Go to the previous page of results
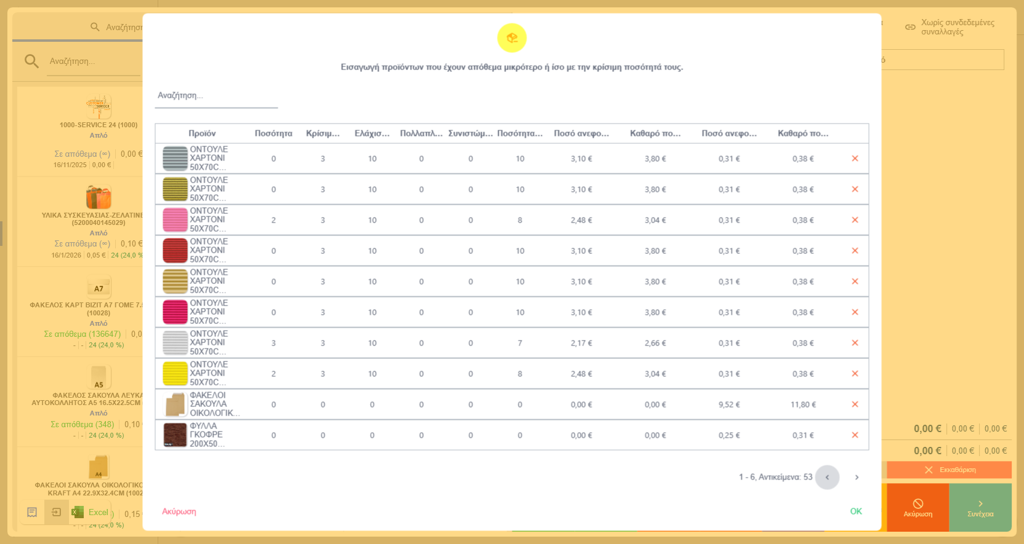This screenshot has height=544, width=1024. [827, 477]
